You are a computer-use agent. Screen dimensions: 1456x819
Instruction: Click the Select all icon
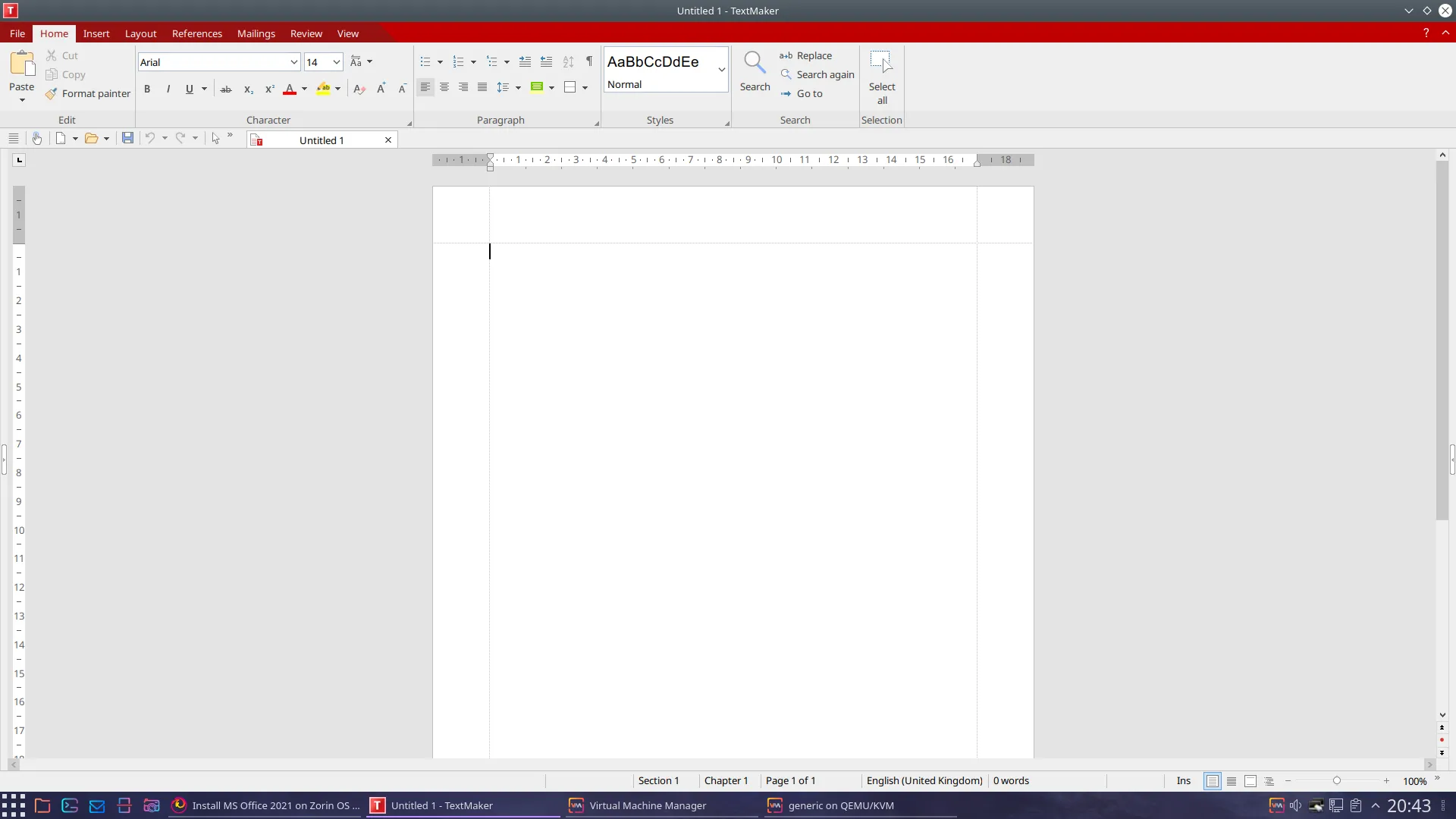[881, 62]
